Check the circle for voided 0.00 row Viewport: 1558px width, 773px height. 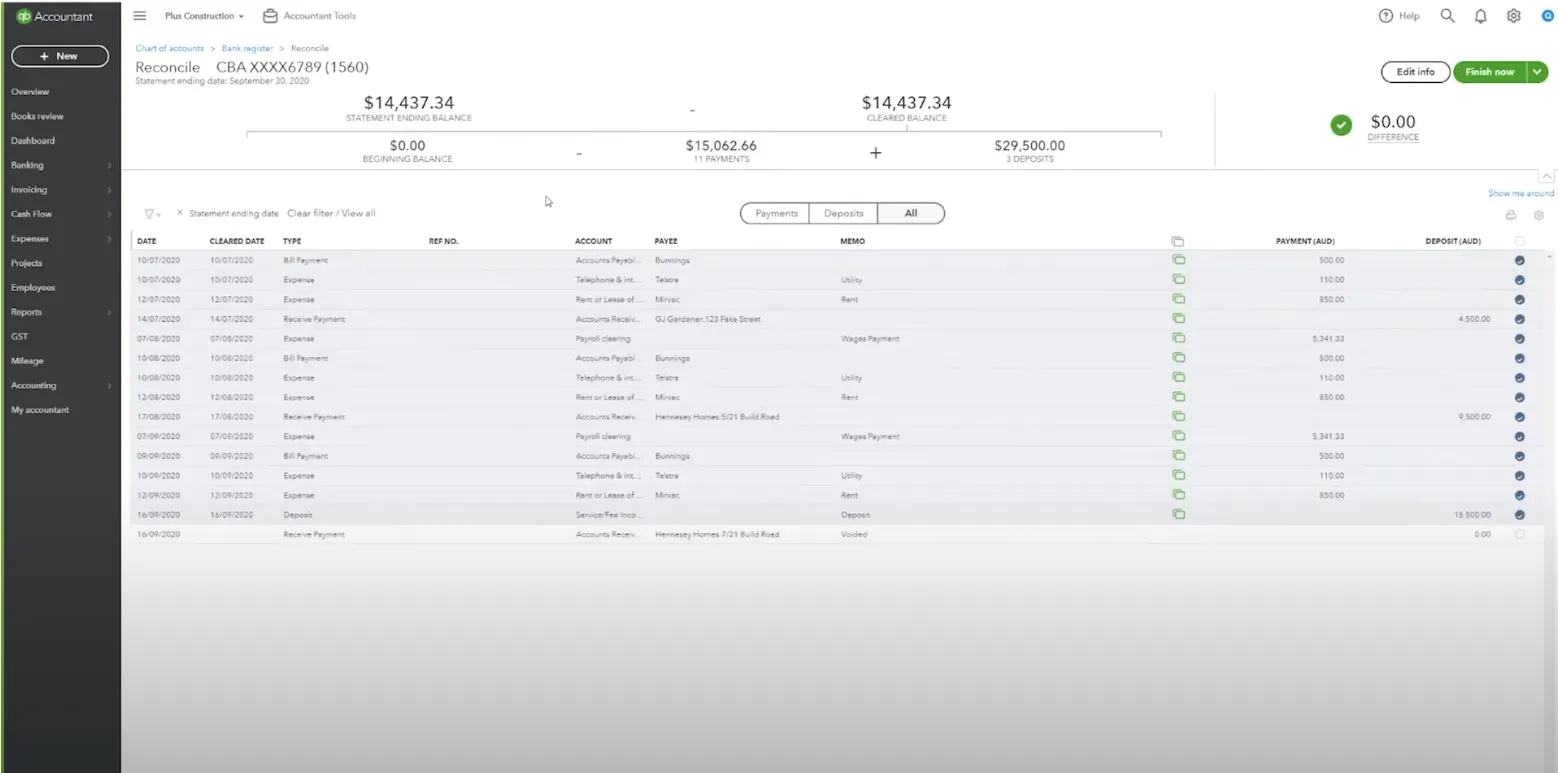pyautogui.click(x=1520, y=534)
